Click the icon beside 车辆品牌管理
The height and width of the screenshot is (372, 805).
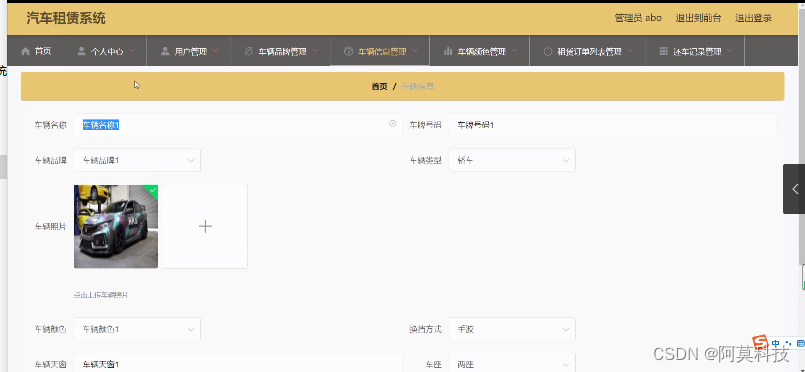pos(249,51)
